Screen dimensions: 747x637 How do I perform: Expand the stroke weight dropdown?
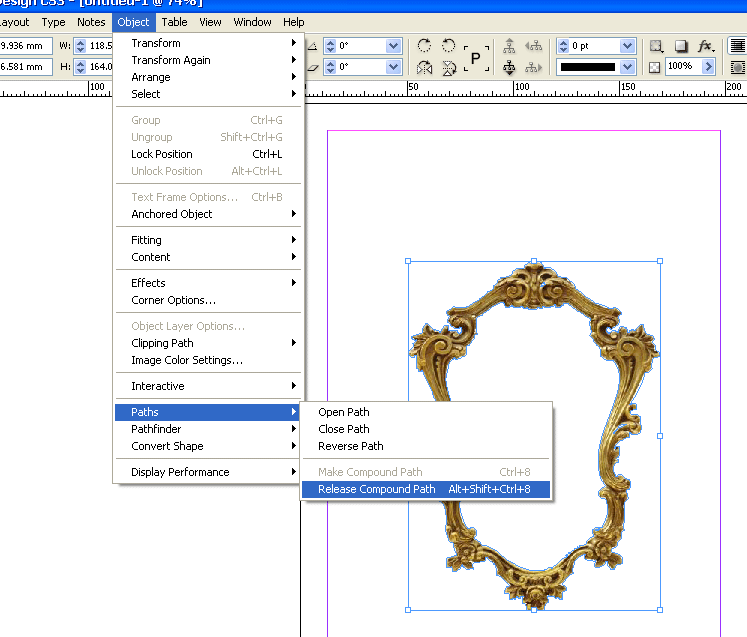pos(627,46)
